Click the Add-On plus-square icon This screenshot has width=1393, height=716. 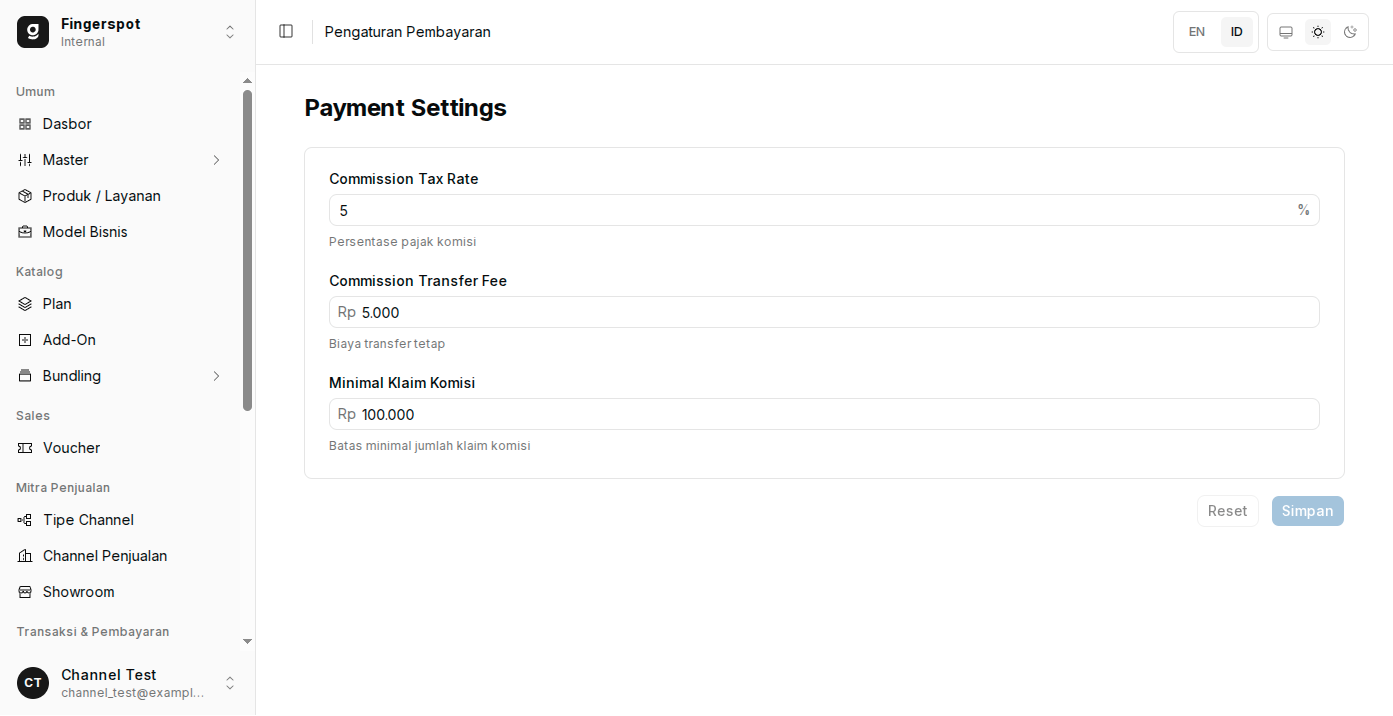pyautogui.click(x=25, y=340)
